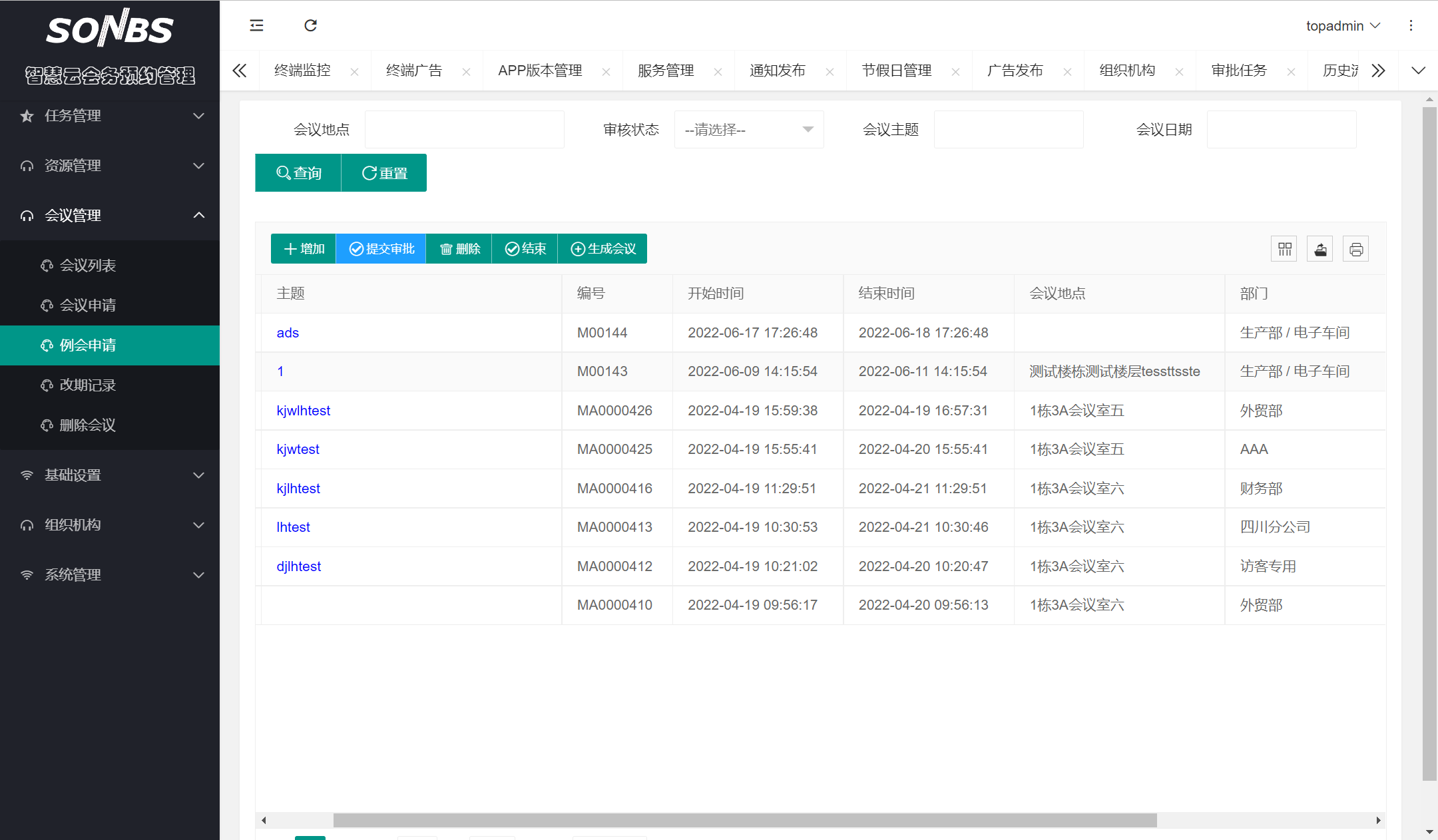The image size is (1438, 840).
Task: Click the 生成会议 generate meeting button
Action: pos(602,248)
